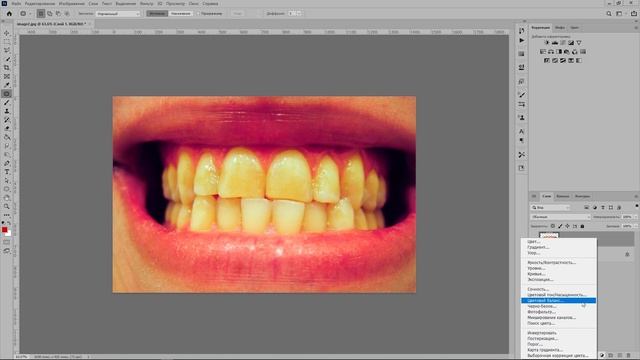Choose Цветовой баланс from the adjustment menu
This screenshot has width=640, height=360.
(558, 300)
